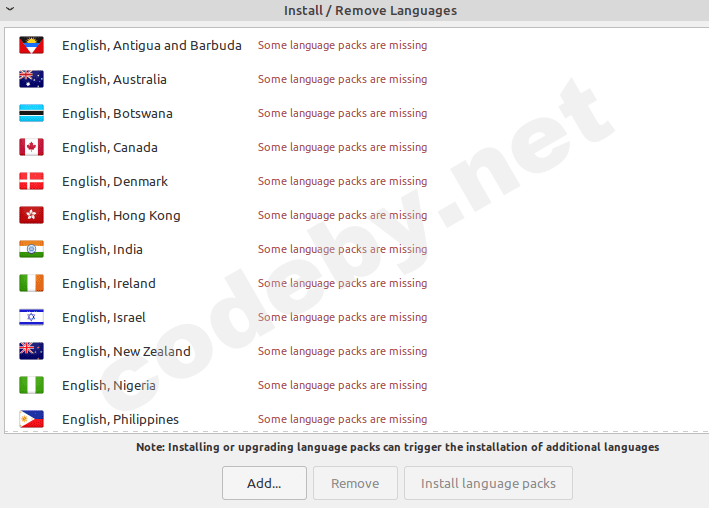Screen dimensions: 709x508
Task: Click the New Zealand flag icon
Action: (31, 351)
